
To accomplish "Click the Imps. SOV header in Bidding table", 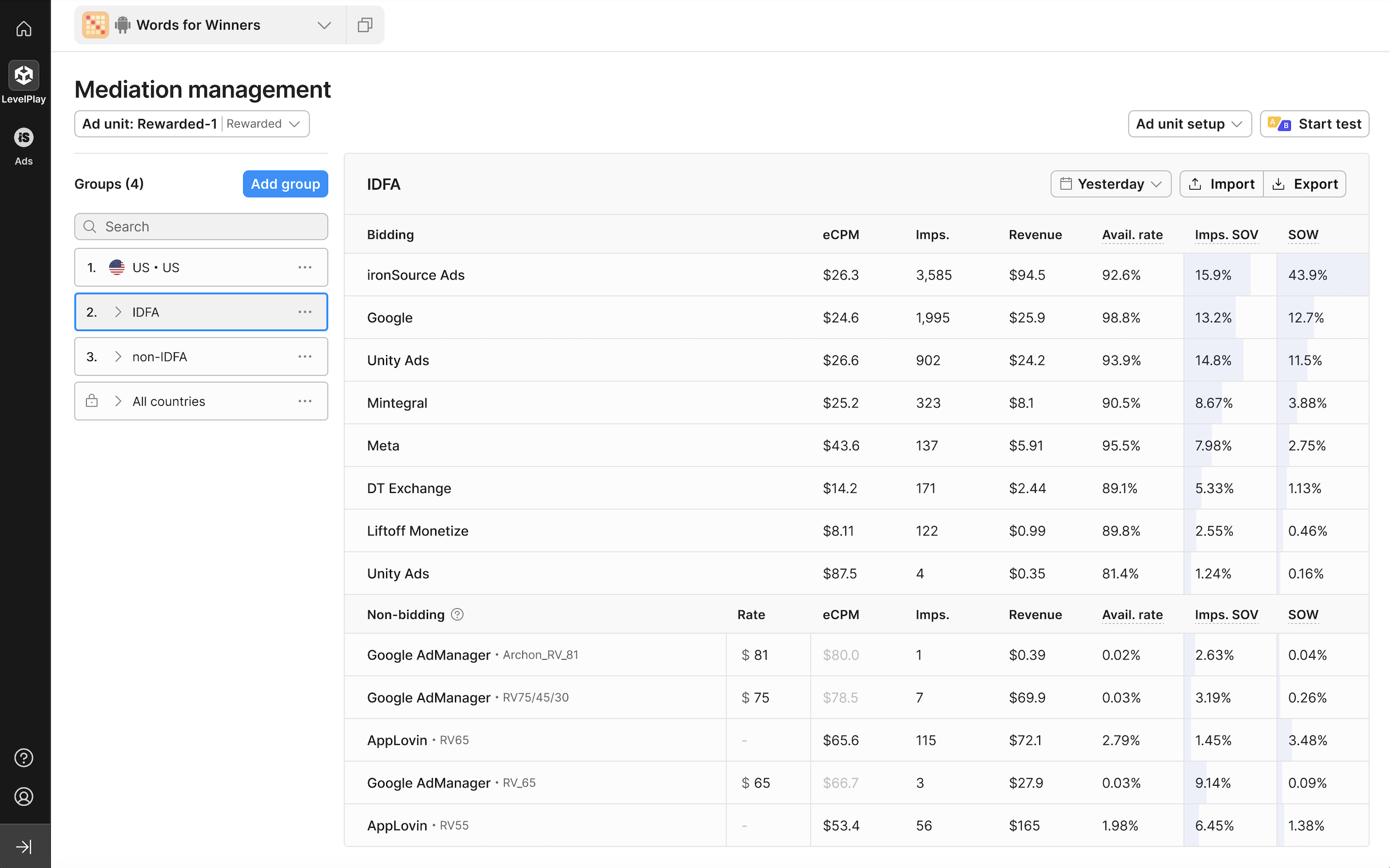I will (x=1226, y=235).
